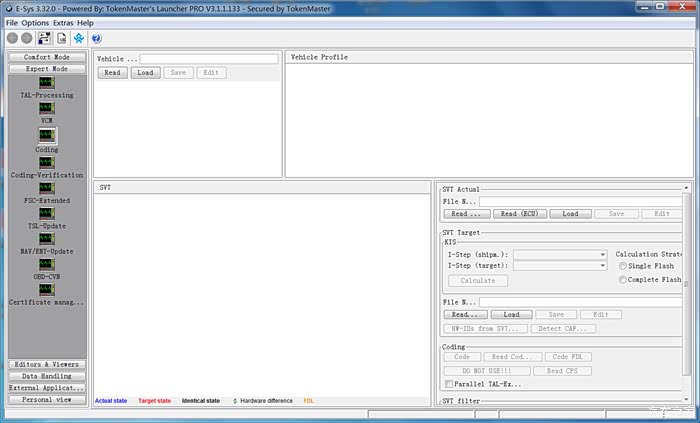Expand the Data Handling section
This screenshot has height=423, width=700.
pyautogui.click(x=47, y=376)
